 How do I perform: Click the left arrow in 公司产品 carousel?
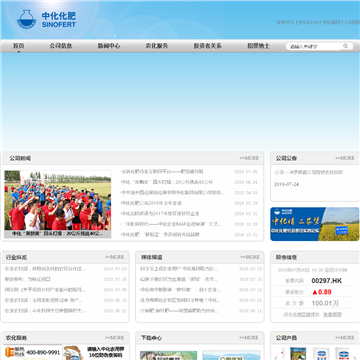click(x=276, y=358)
